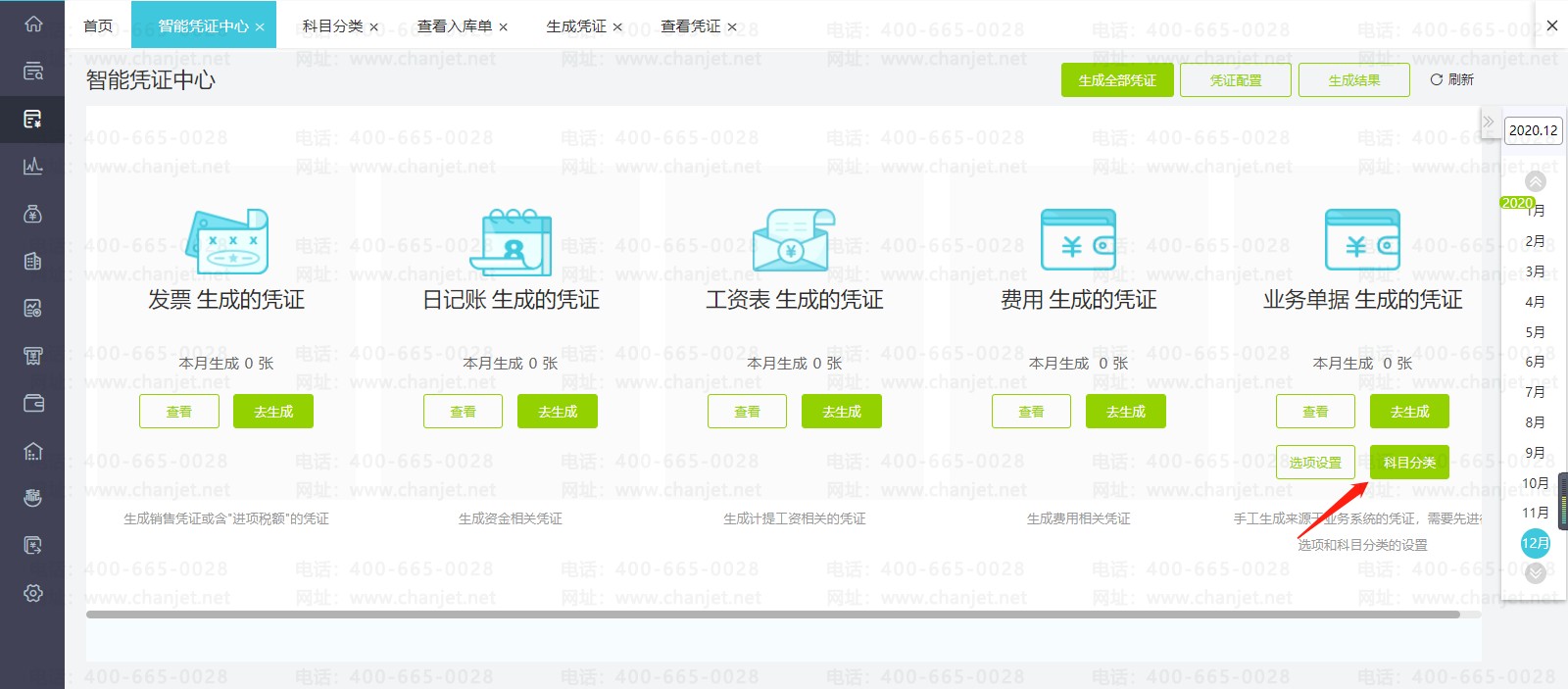Switch to the 查看凭证 tab
Screen dimensions: 1568x689
coord(691,25)
